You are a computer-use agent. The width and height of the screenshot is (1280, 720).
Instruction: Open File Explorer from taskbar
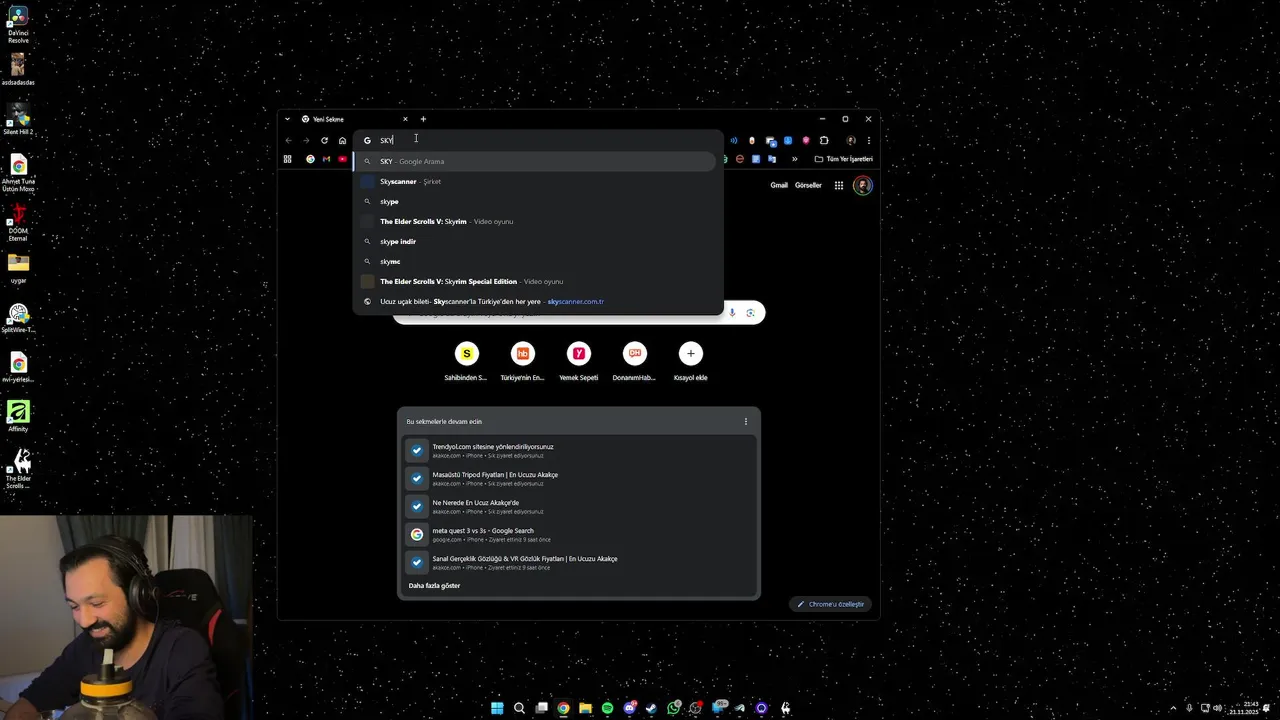coord(585,708)
